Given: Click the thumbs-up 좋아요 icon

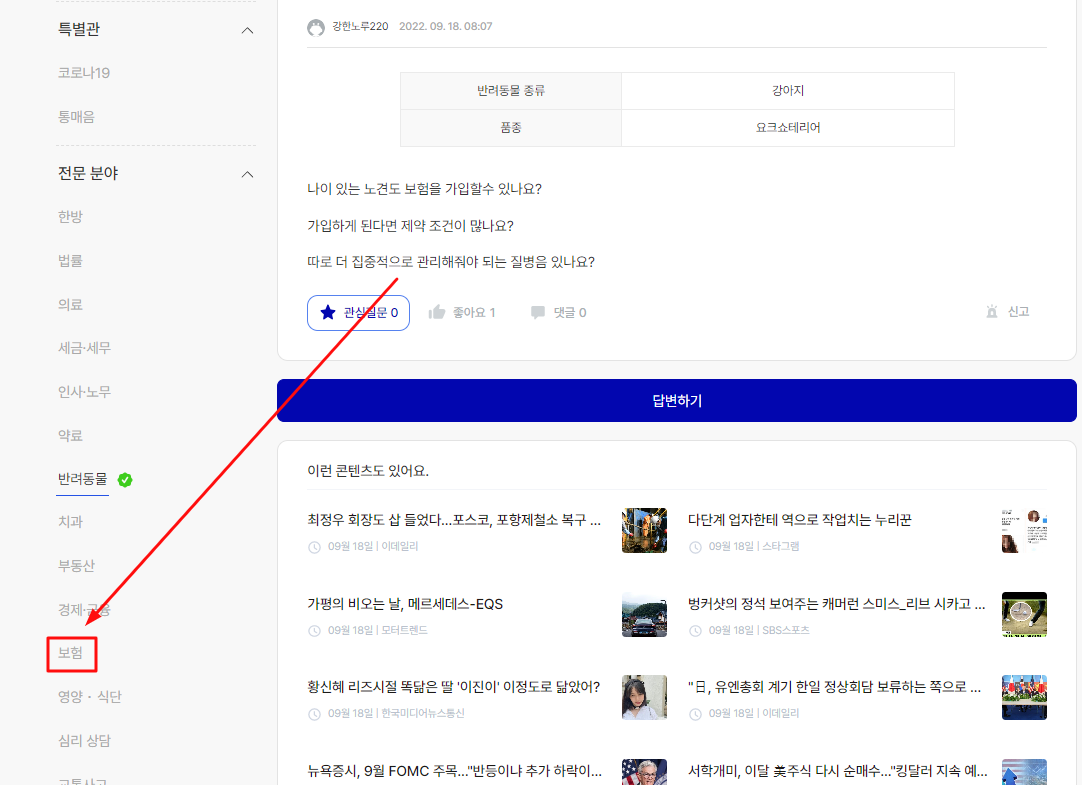Looking at the screenshot, I should click(436, 313).
